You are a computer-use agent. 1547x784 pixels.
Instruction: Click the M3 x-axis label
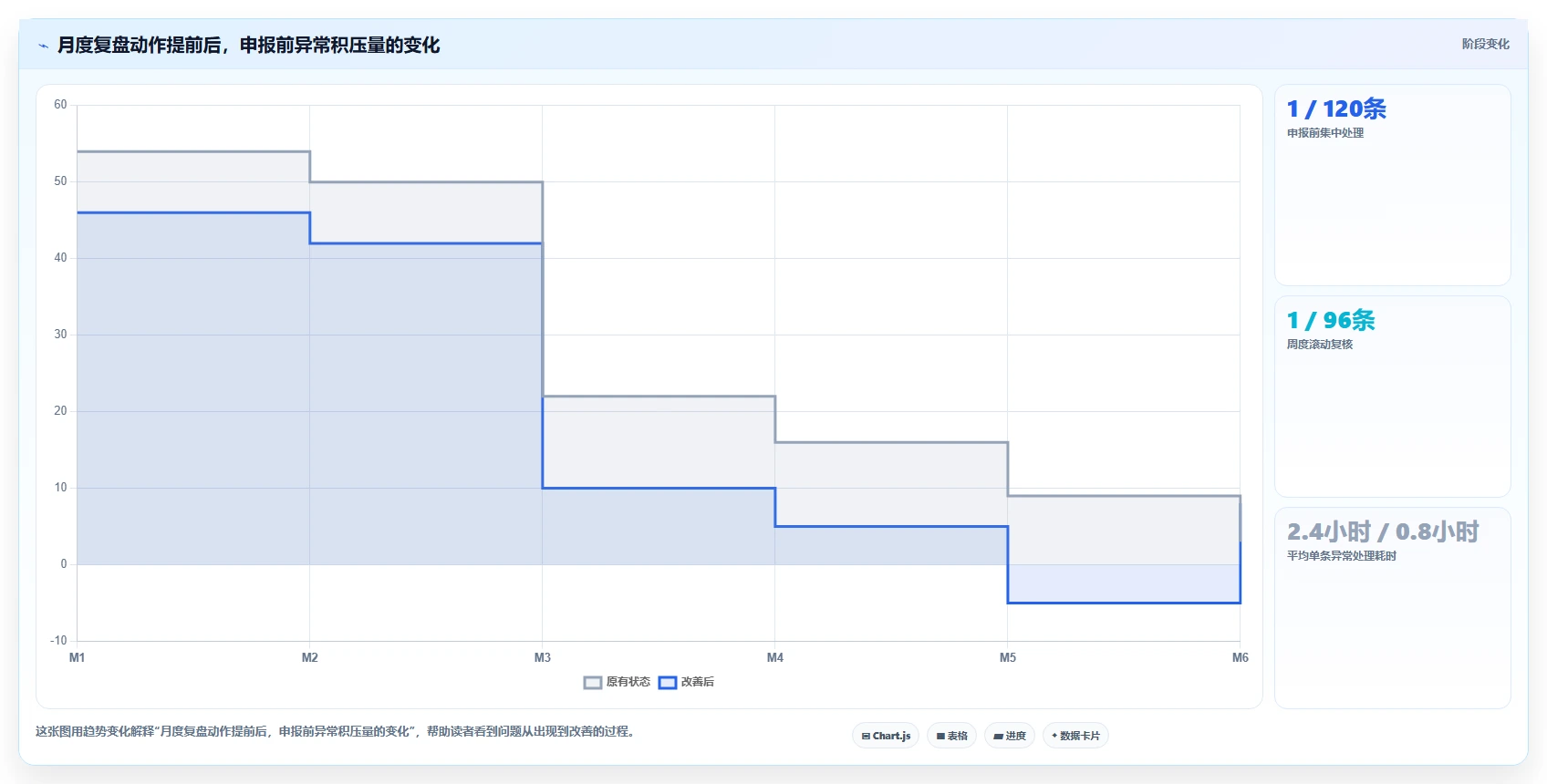point(543,657)
